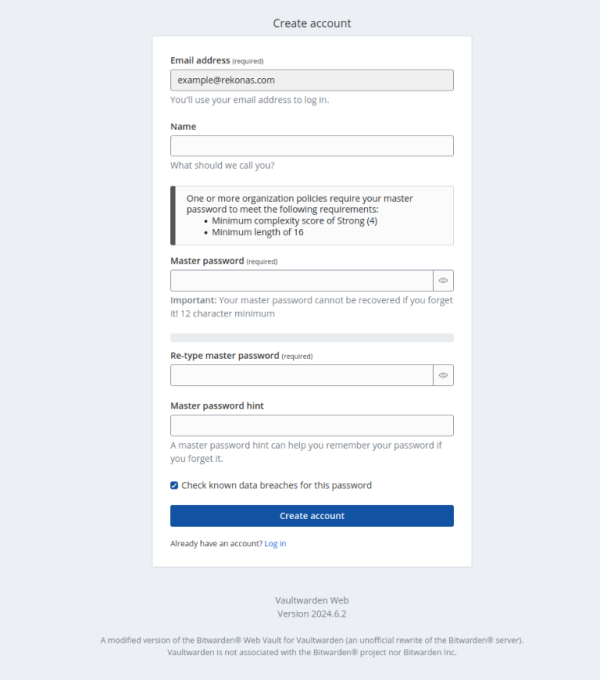Open the Log in link
Image resolution: width=600 pixels, height=680 pixels.
point(275,543)
